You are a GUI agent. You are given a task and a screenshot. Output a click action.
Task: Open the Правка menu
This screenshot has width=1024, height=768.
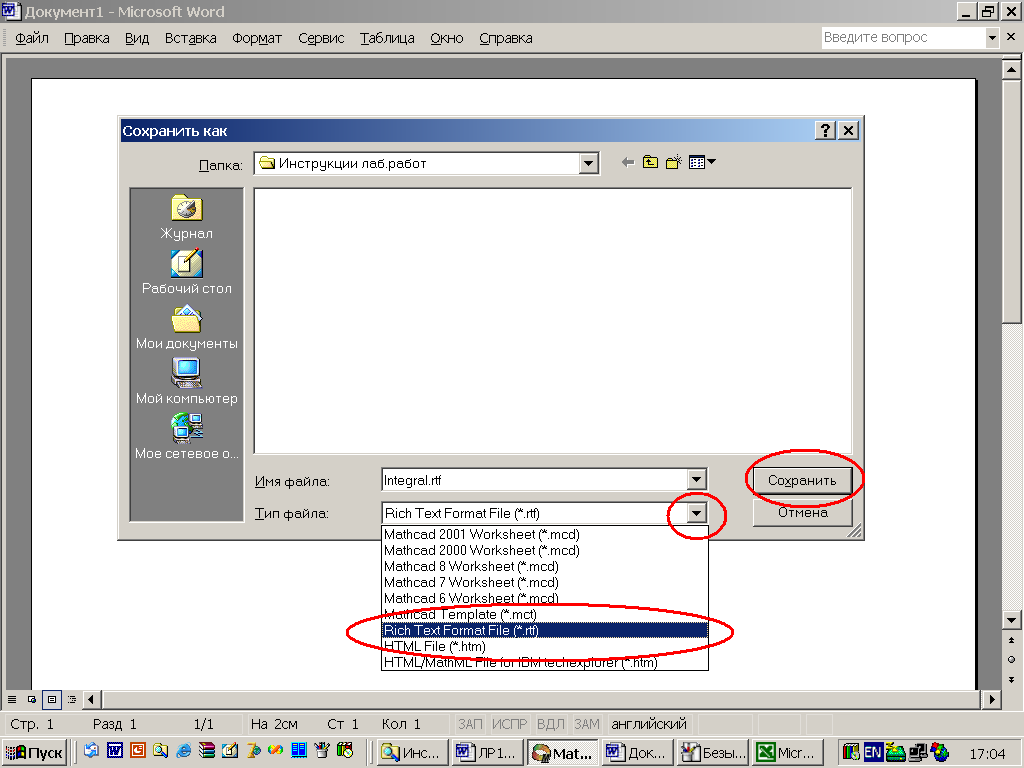click(87, 39)
